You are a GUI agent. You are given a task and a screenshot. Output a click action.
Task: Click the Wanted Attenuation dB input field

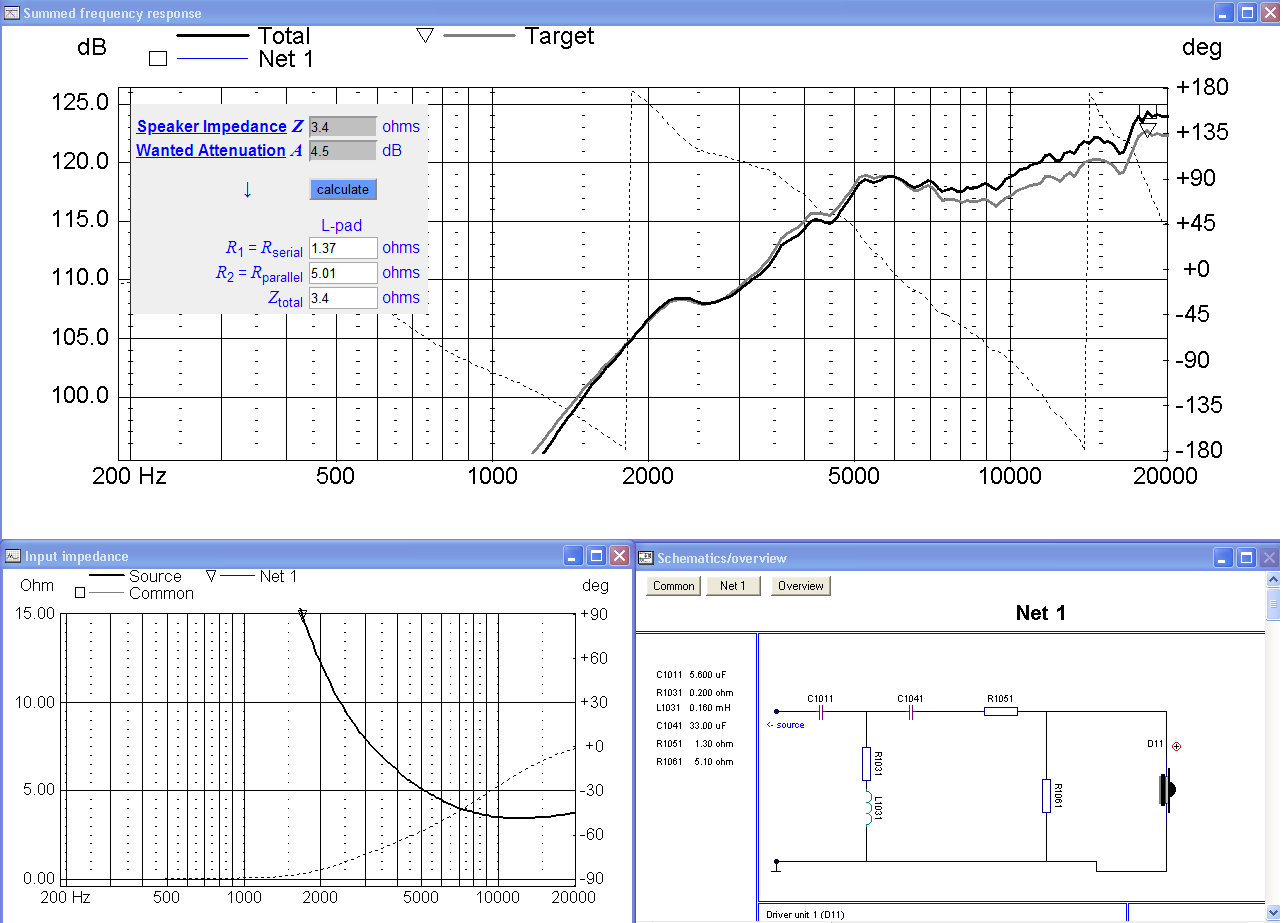pos(343,151)
